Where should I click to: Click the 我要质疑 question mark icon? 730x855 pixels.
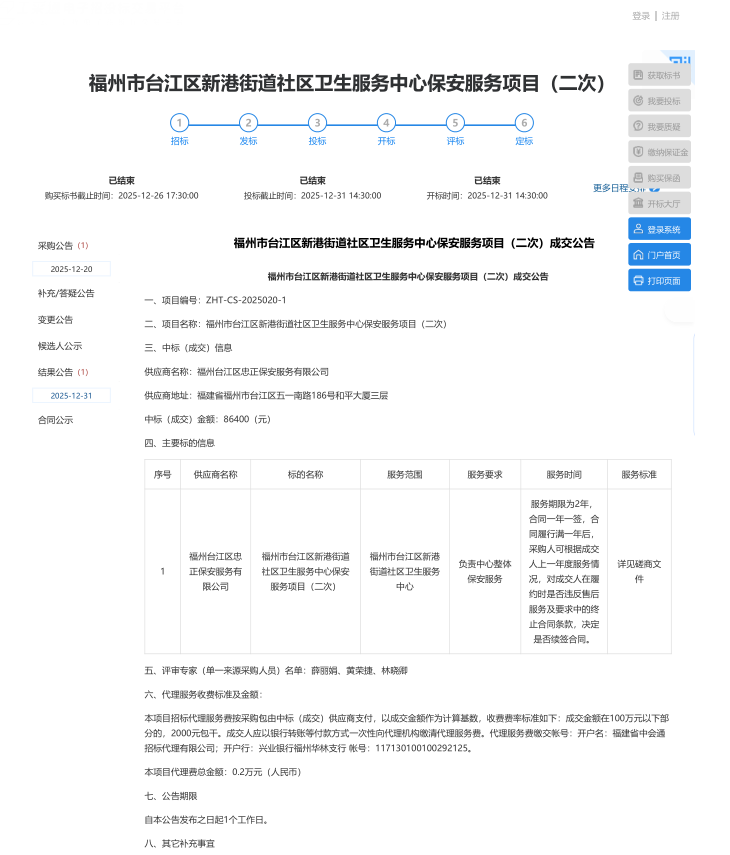(639, 127)
